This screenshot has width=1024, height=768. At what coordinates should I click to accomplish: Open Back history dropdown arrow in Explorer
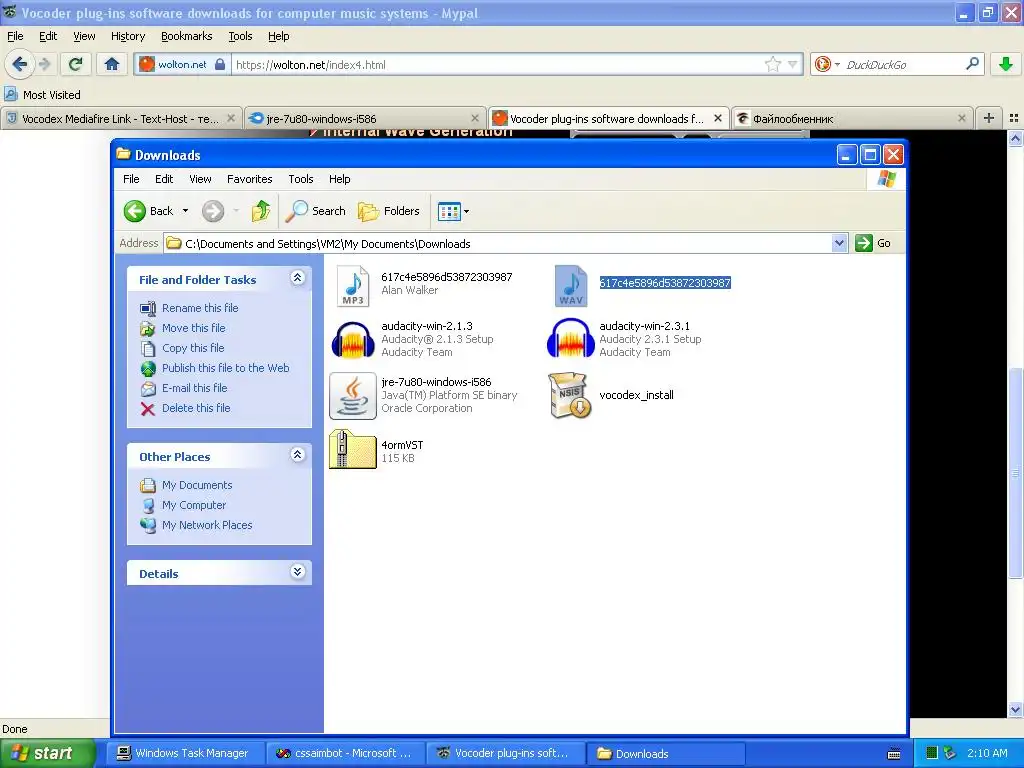tap(185, 211)
